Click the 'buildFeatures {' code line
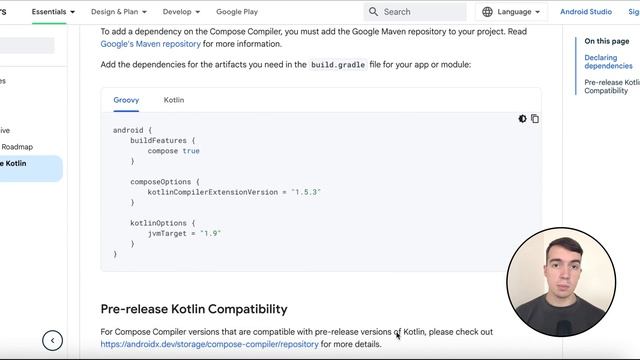 [163, 140]
